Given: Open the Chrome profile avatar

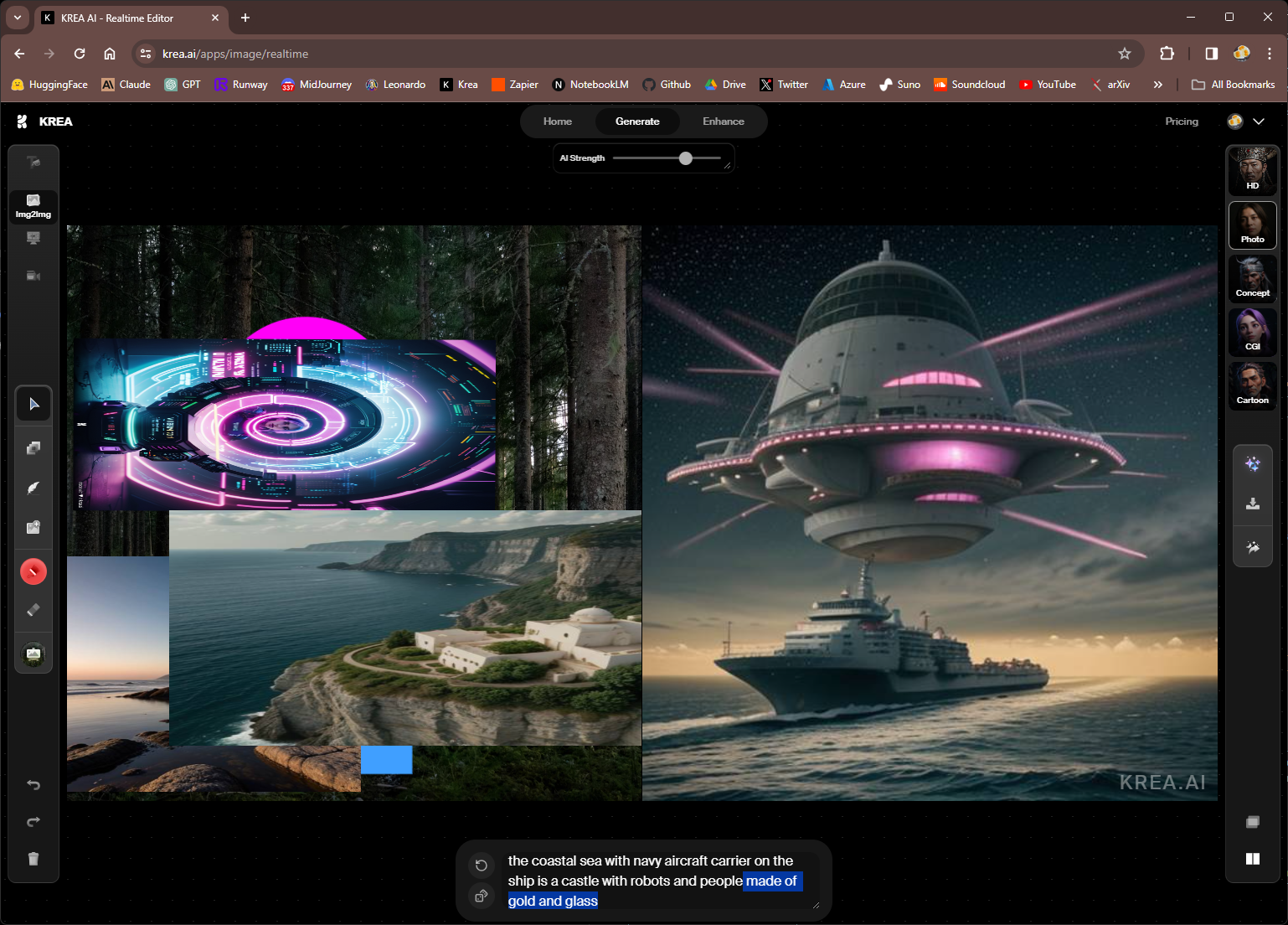Looking at the screenshot, I should (1242, 54).
